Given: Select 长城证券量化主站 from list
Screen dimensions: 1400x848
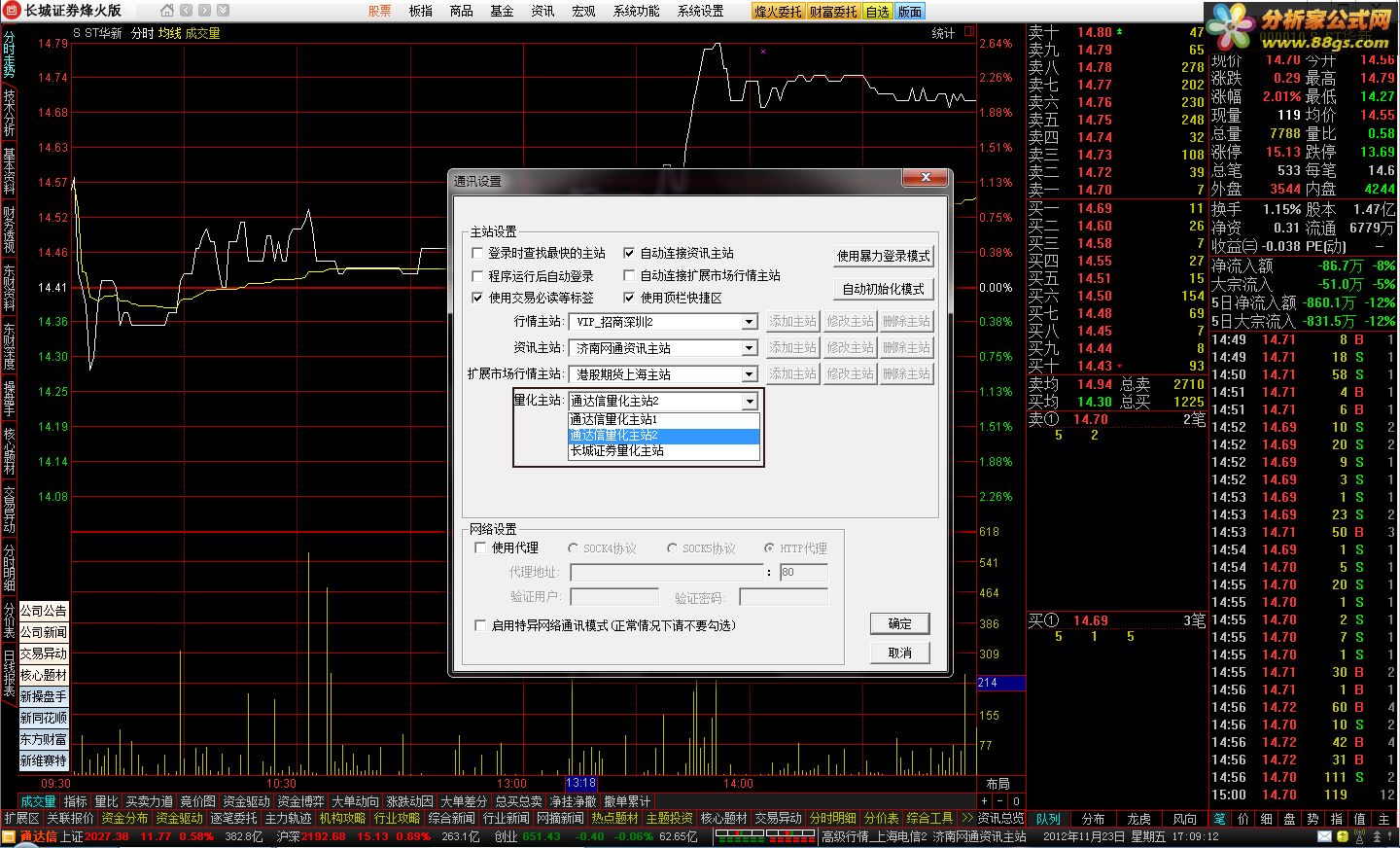Looking at the screenshot, I should click(663, 450).
